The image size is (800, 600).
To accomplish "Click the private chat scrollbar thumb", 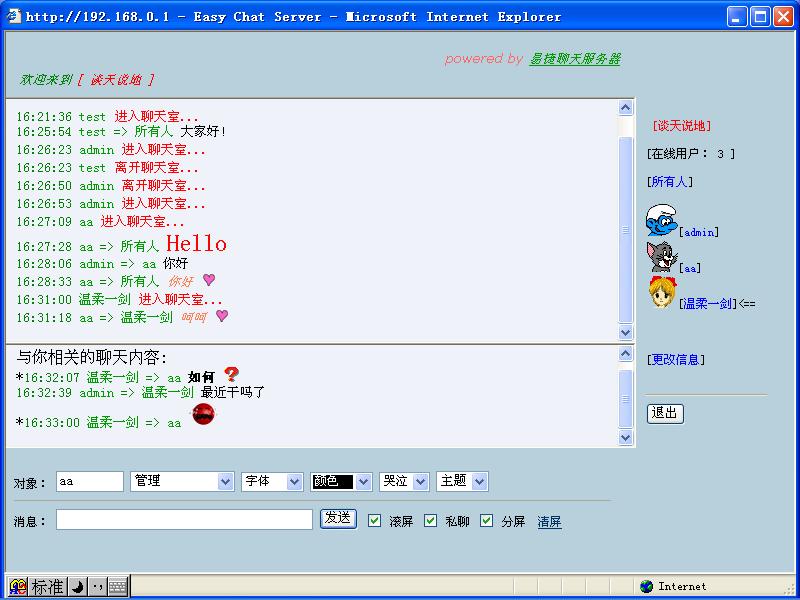I will point(626,399).
